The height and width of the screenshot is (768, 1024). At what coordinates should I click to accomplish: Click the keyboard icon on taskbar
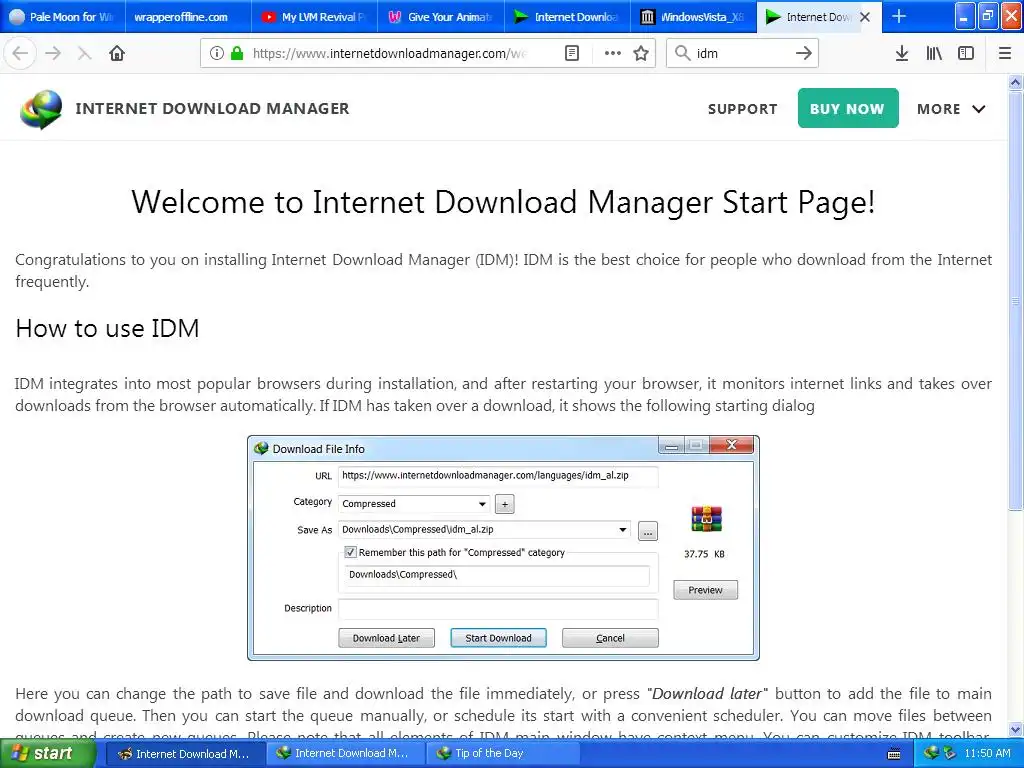coord(894,754)
